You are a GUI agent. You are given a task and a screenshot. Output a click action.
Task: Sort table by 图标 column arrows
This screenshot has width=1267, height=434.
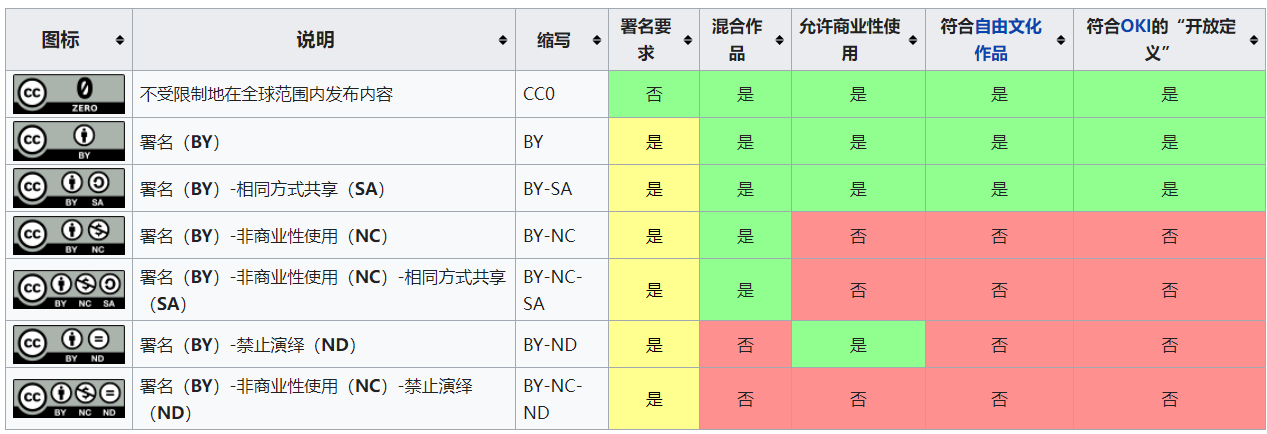[x=120, y=40]
